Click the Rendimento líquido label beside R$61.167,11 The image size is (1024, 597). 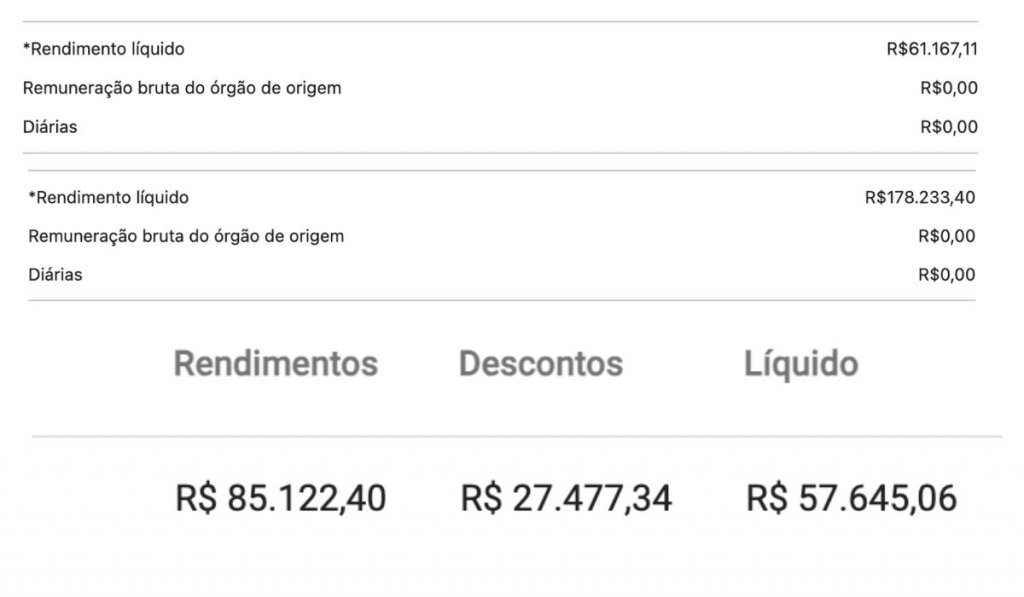pos(104,49)
